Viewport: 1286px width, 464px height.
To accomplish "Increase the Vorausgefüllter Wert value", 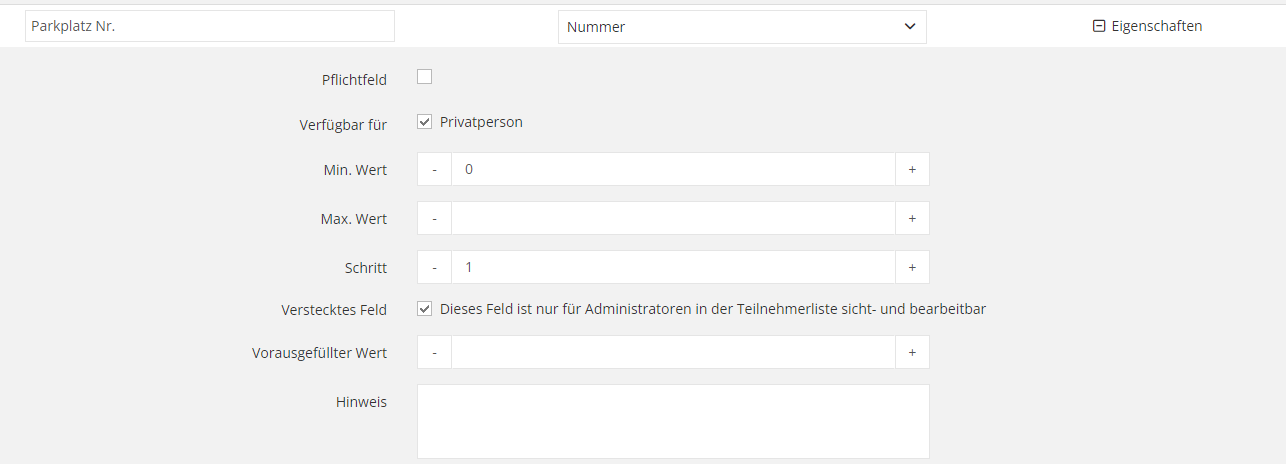I will coord(912,352).
